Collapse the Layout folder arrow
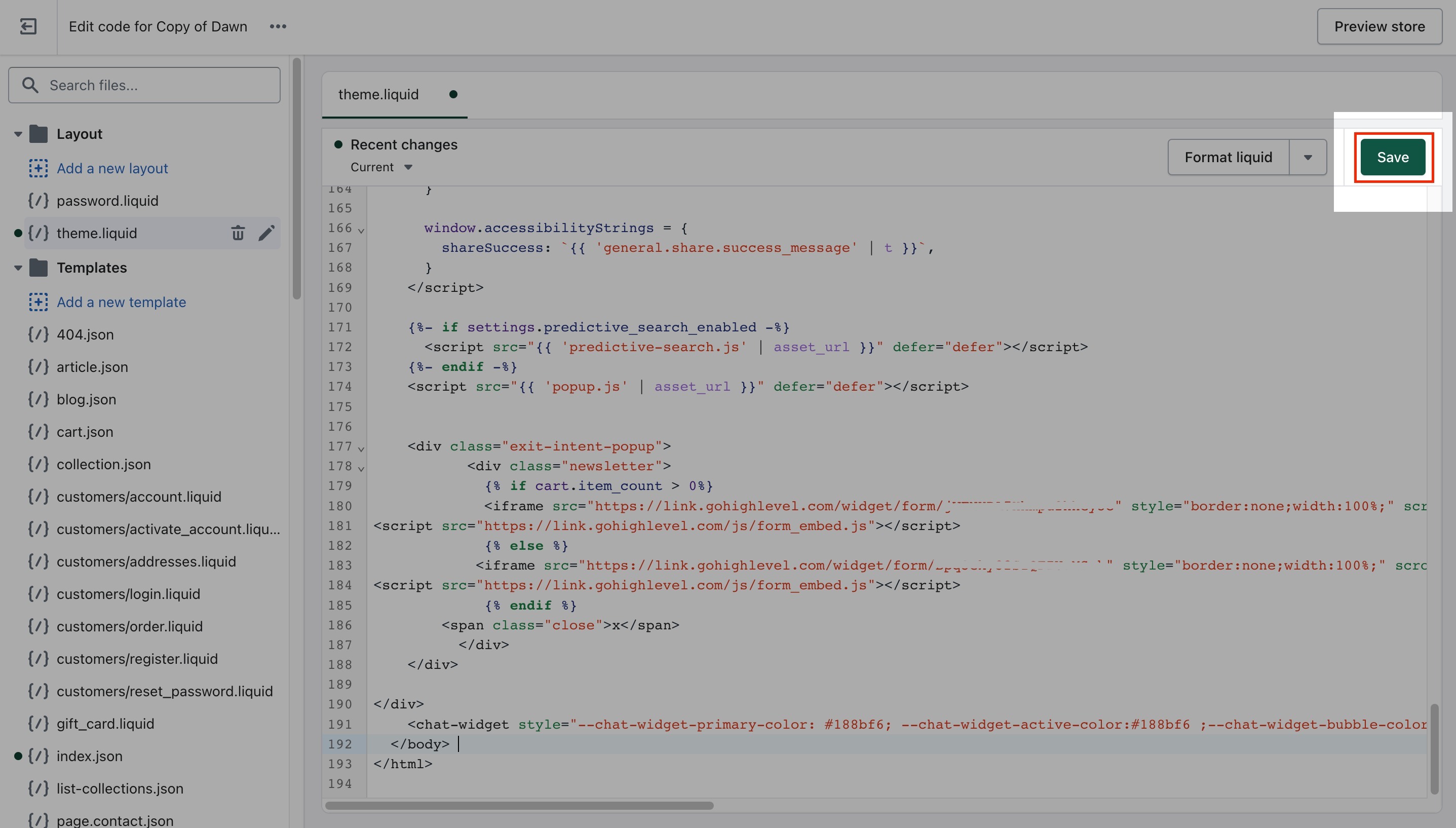The image size is (1456, 828). (18, 134)
